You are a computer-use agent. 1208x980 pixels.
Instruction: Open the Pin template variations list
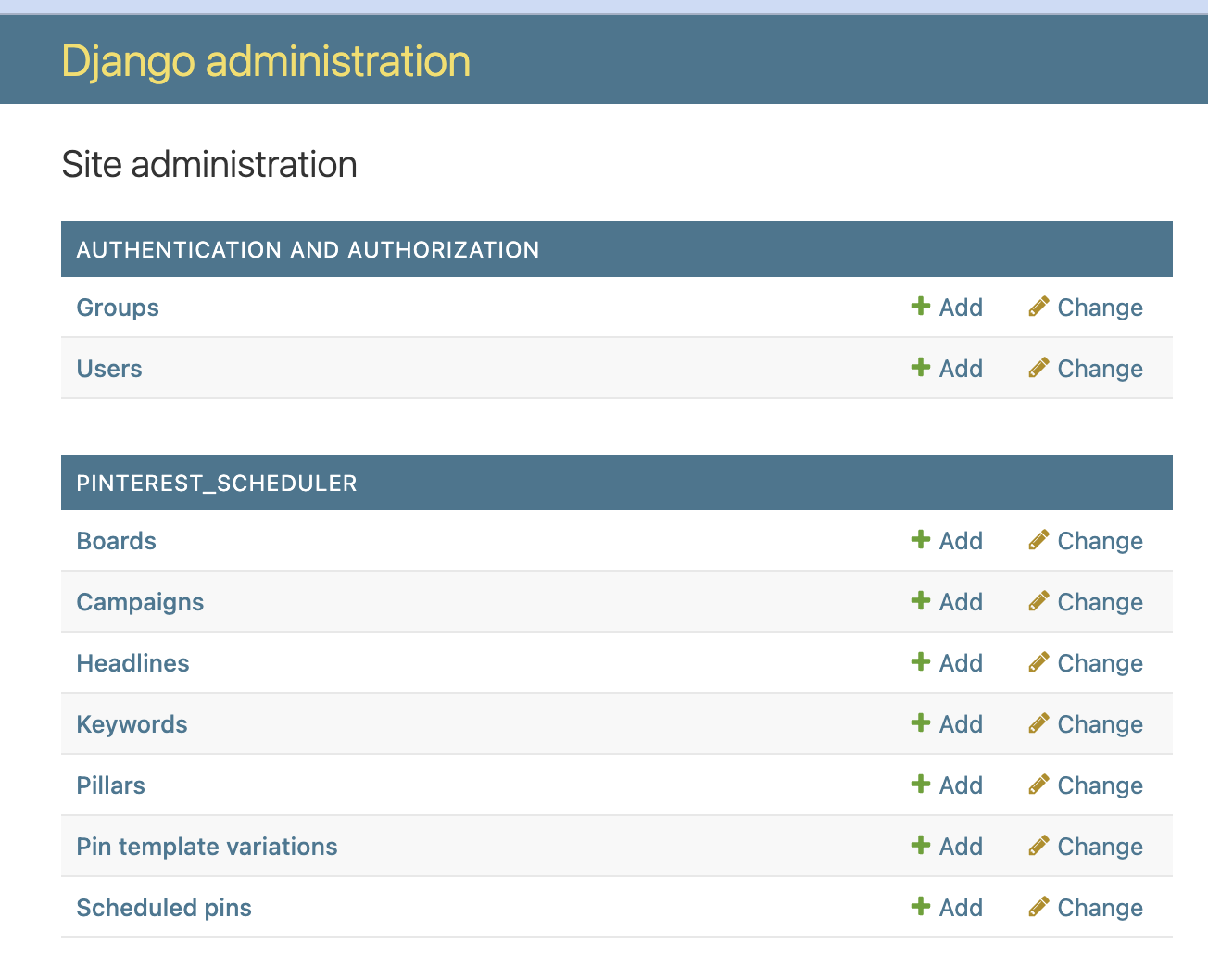coord(207,847)
